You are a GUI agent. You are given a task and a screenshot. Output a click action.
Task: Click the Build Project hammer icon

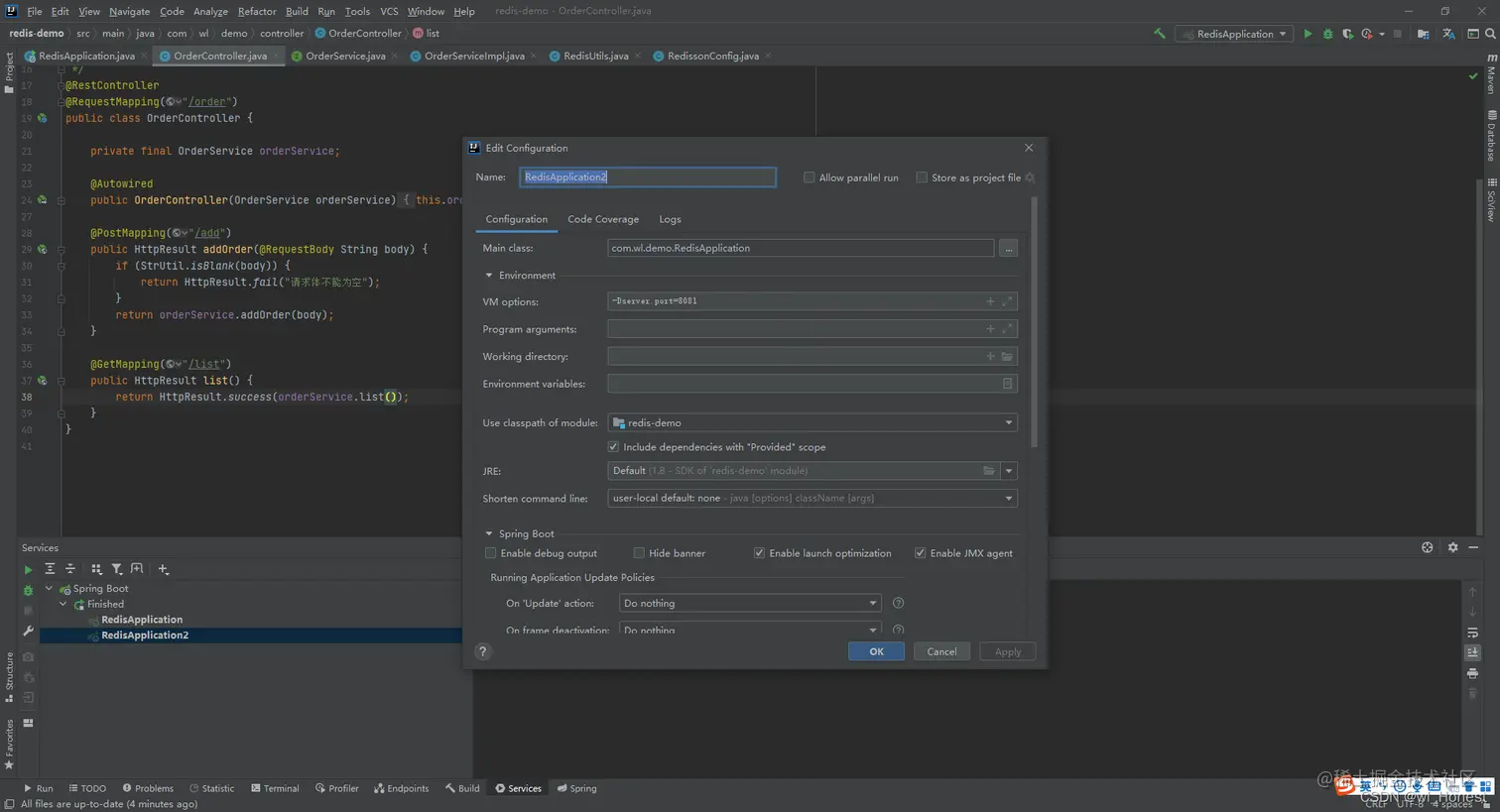[x=1159, y=34]
